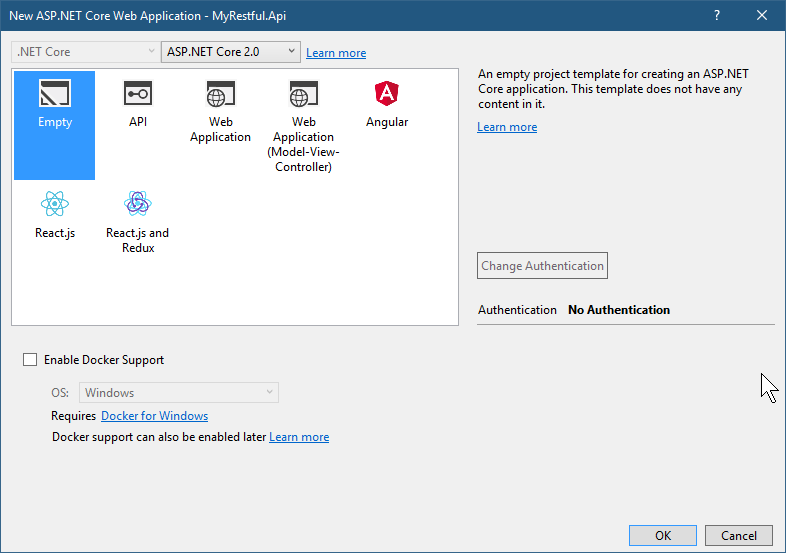Click Learn more link about Docker support
The height and width of the screenshot is (553, 786).
[x=299, y=437]
